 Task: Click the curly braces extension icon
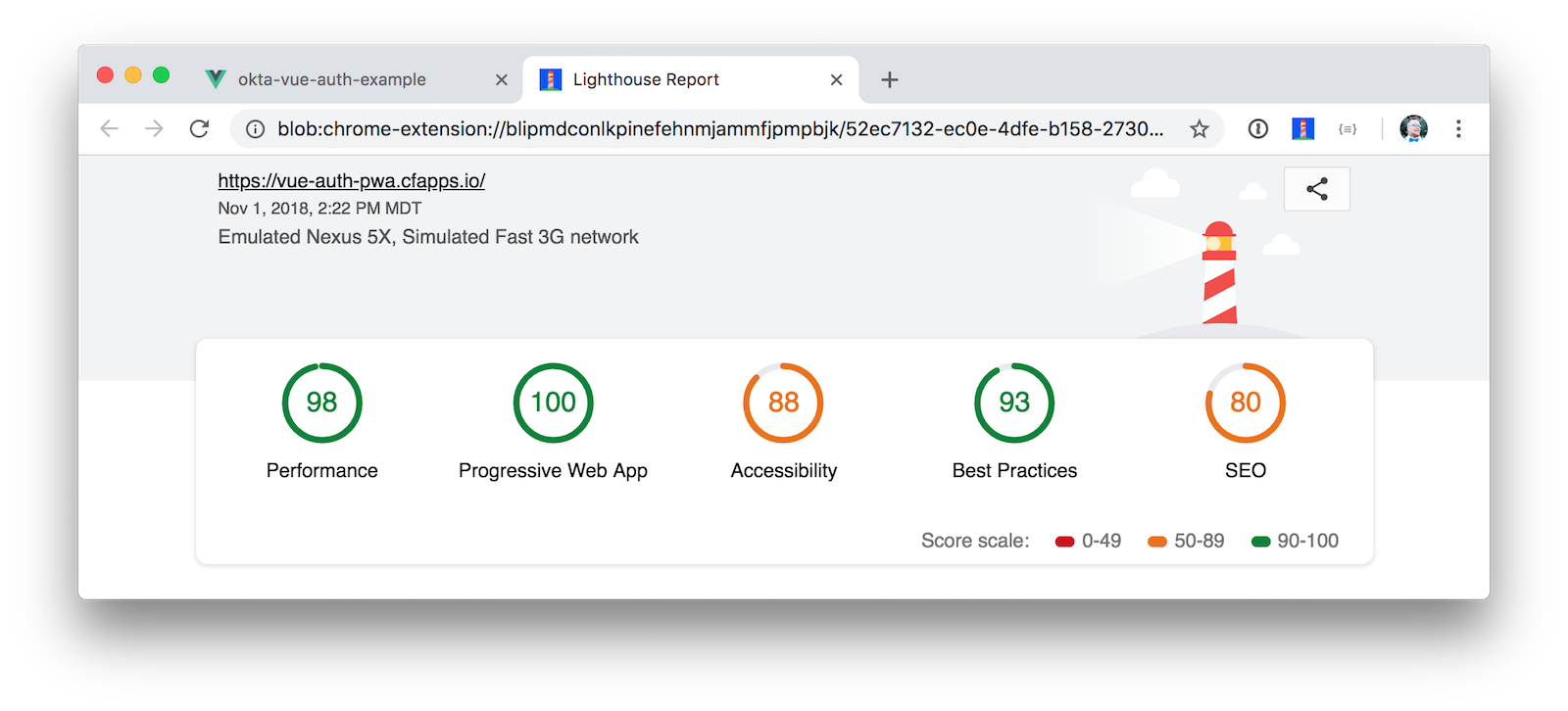[x=1347, y=128]
